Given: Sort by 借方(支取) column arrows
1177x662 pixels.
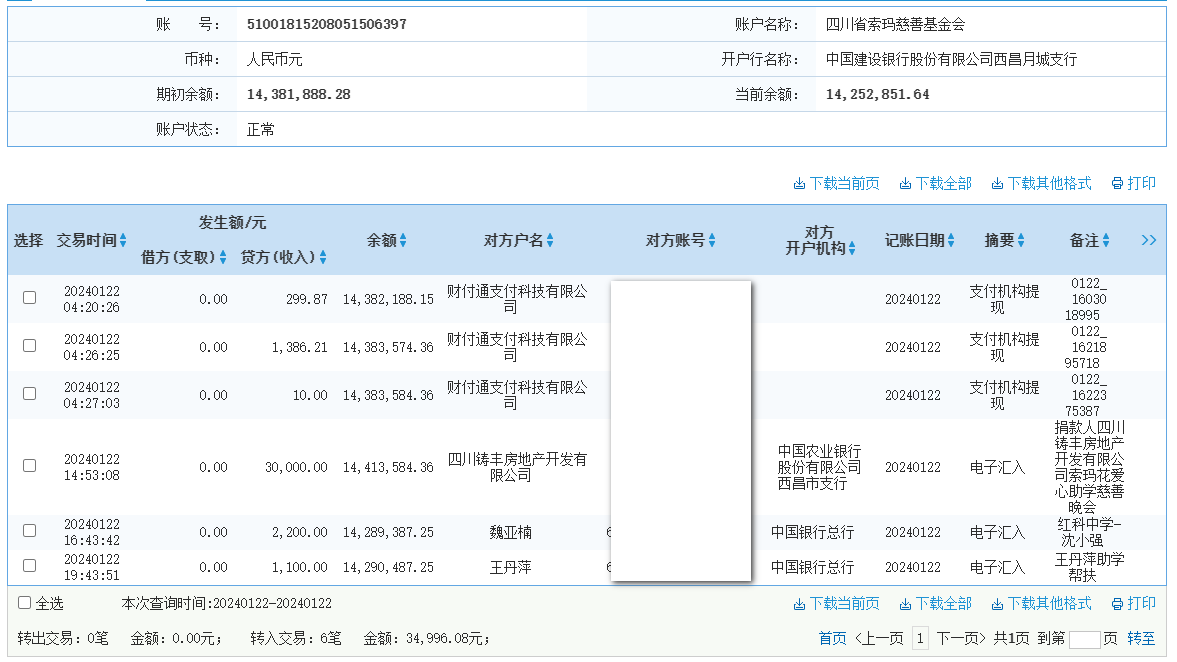Looking at the screenshot, I should [x=223, y=257].
